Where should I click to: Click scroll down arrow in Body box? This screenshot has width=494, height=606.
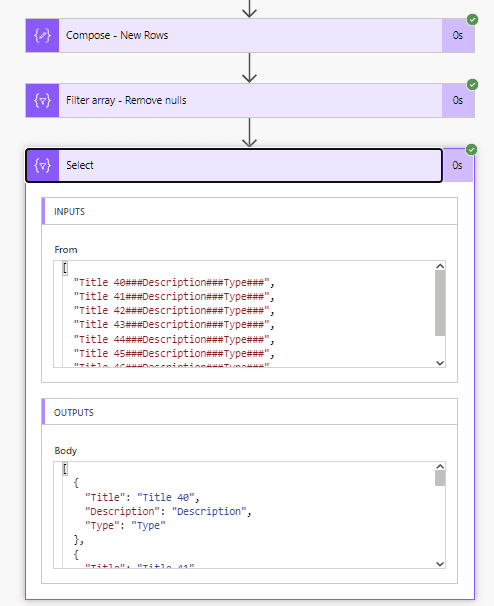point(440,564)
